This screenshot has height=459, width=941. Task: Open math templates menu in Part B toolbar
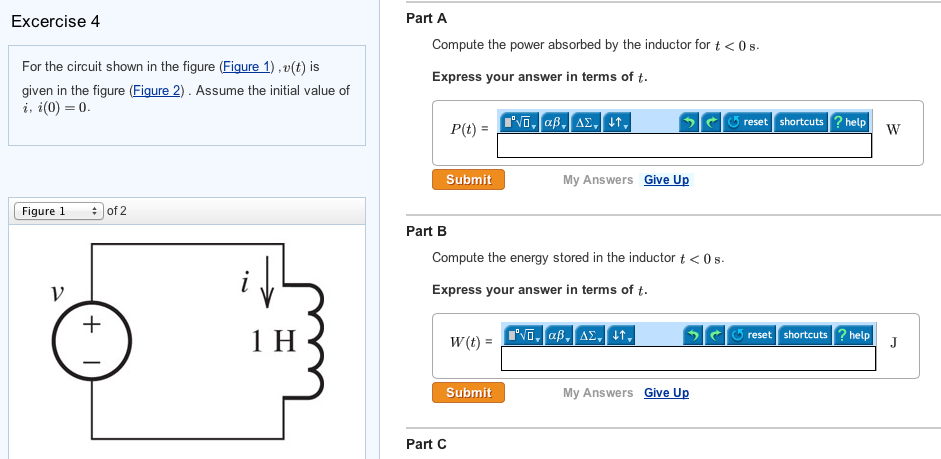pos(524,335)
